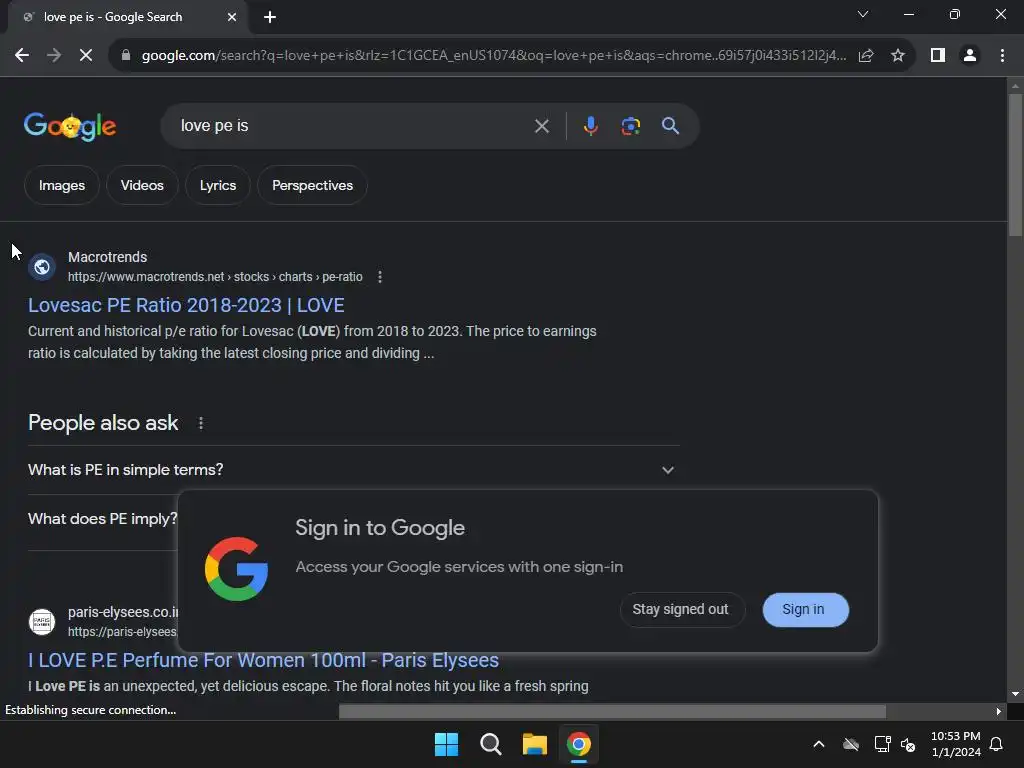Close the 'love pe is' tab
This screenshot has width=1024, height=768.
tap(232, 17)
